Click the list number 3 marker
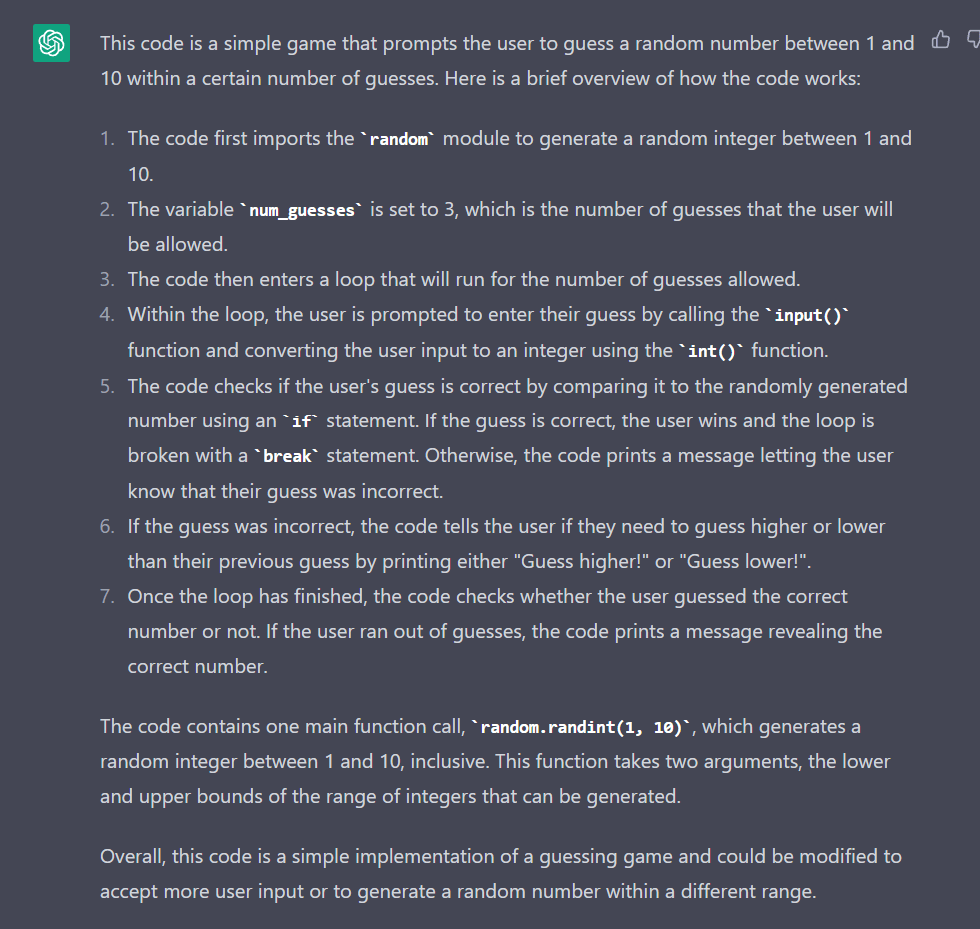980x929 pixels. point(107,280)
